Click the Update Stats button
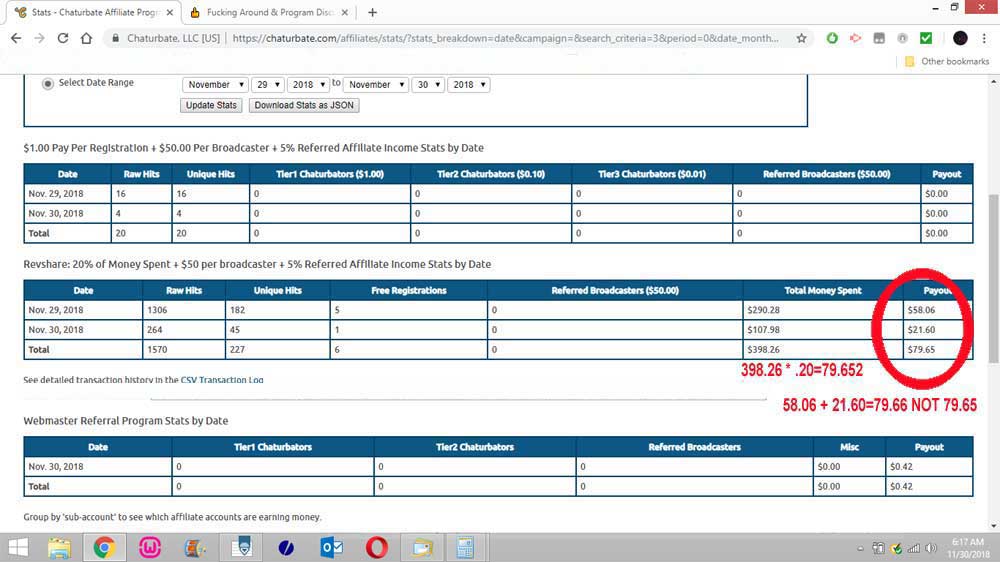1000x562 pixels. coord(211,105)
